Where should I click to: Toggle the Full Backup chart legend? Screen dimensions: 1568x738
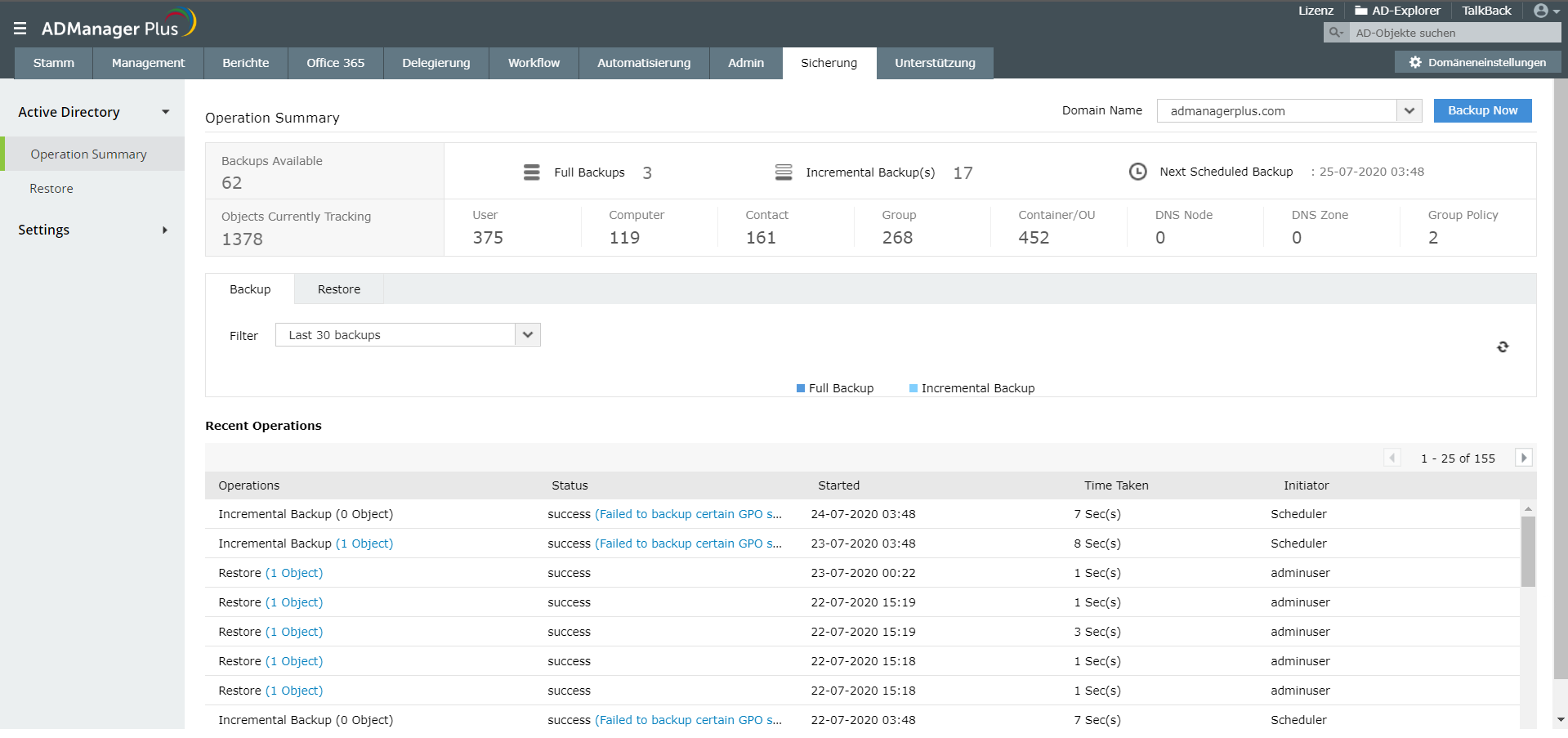(834, 387)
